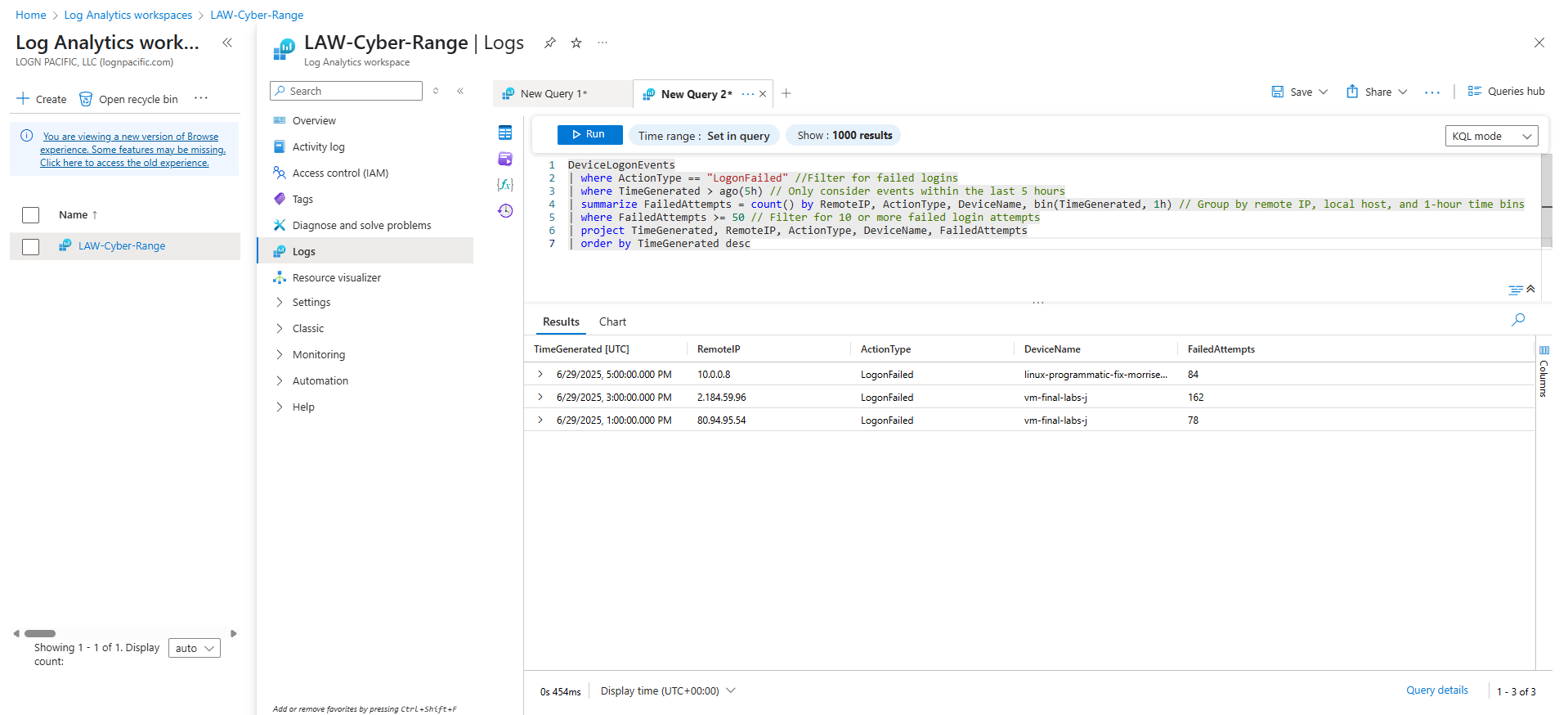Open the display count auto dropdown
Viewport: 1568px width, 715px height.
coord(195,648)
